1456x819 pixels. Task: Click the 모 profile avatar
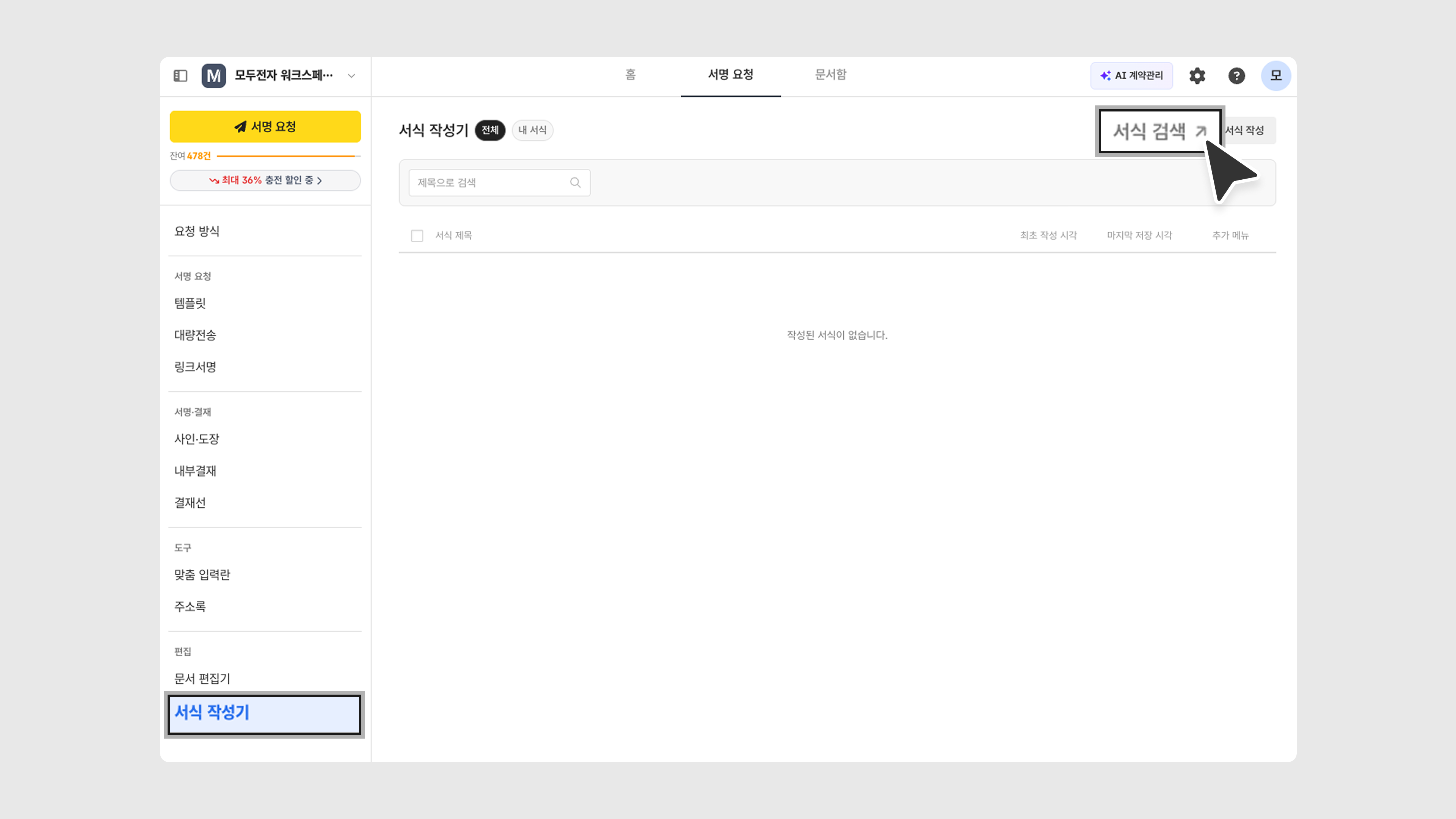pyautogui.click(x=1276, y=76)
